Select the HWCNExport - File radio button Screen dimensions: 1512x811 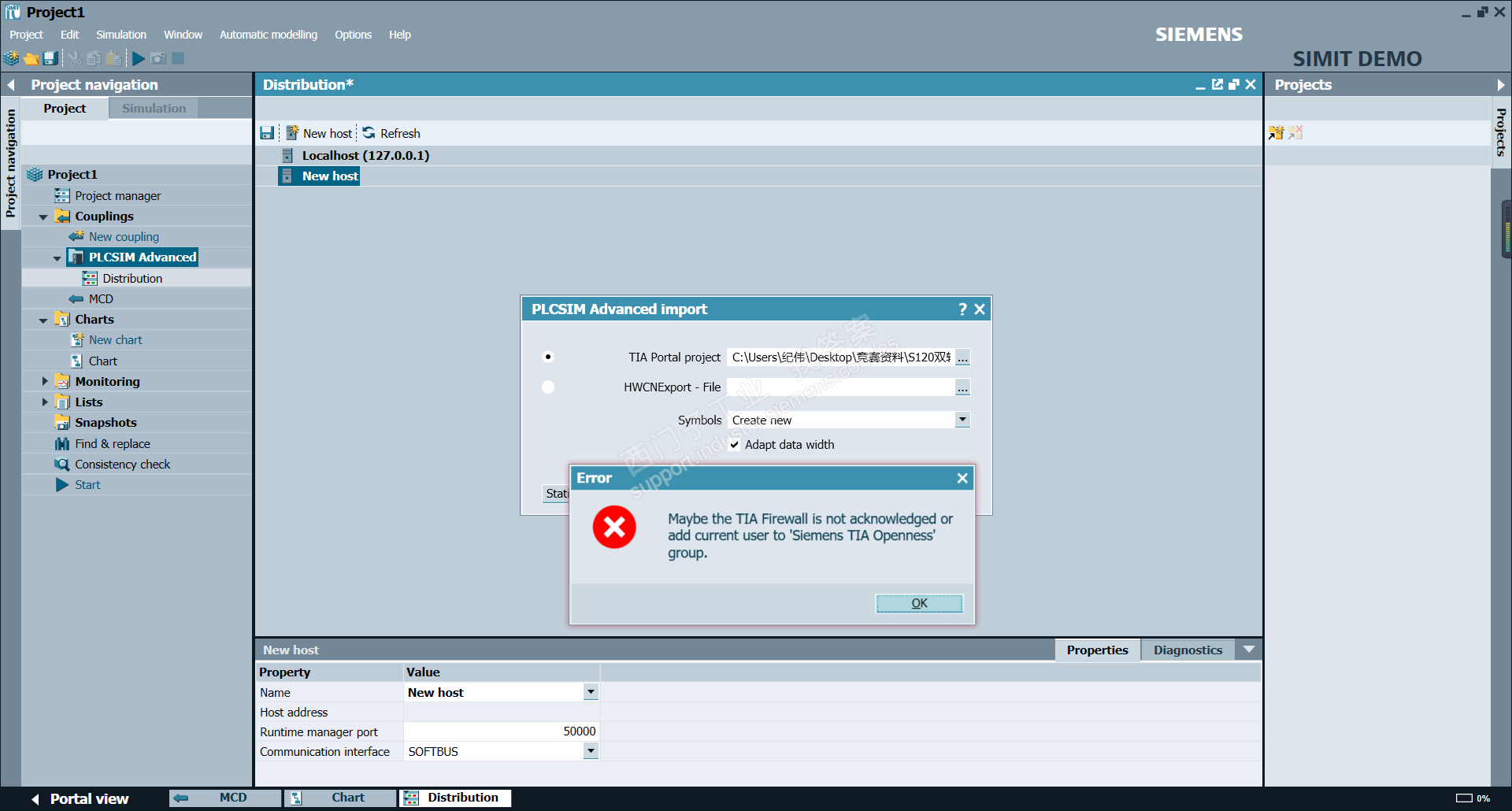(548, 387)
